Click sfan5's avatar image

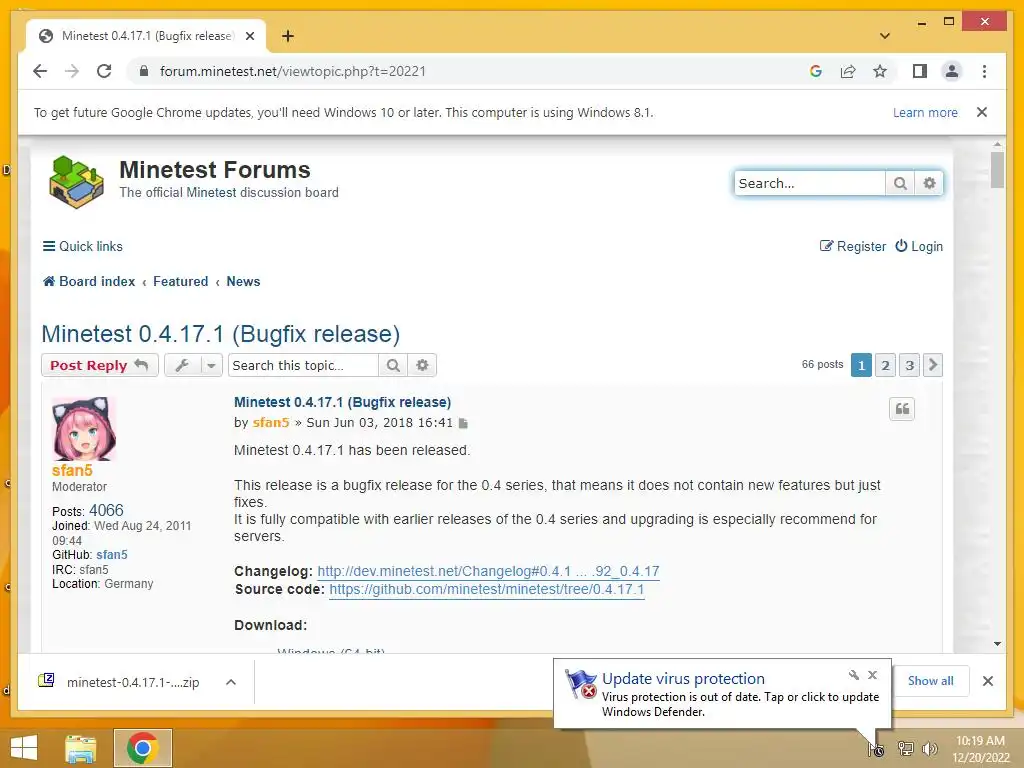pos(84,428)
